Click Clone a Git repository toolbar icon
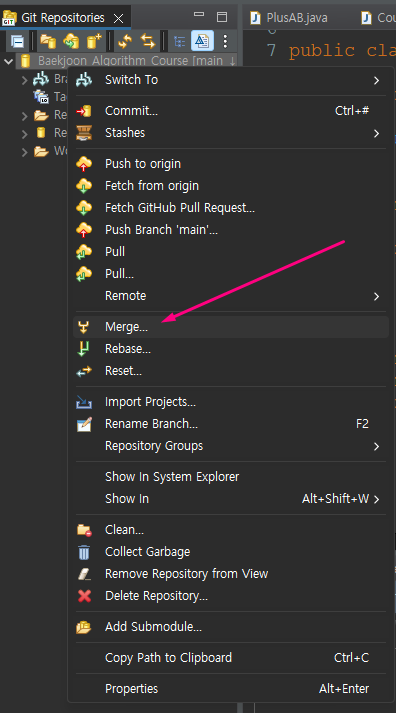Image resolution: width=396 pixels, height=713 pixels. pos(71,42)
